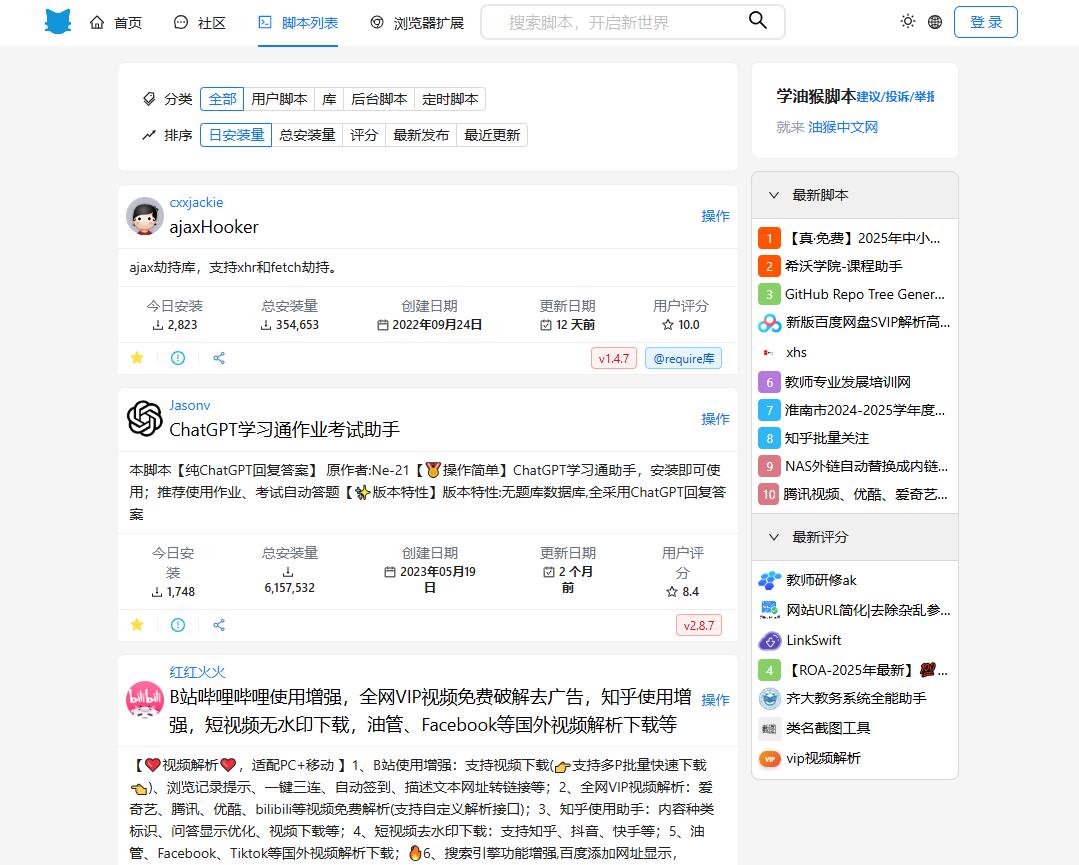Screen dimensions: 1079x865
Task: Sort by 最近更新
Action: click(x=492, y=135)
